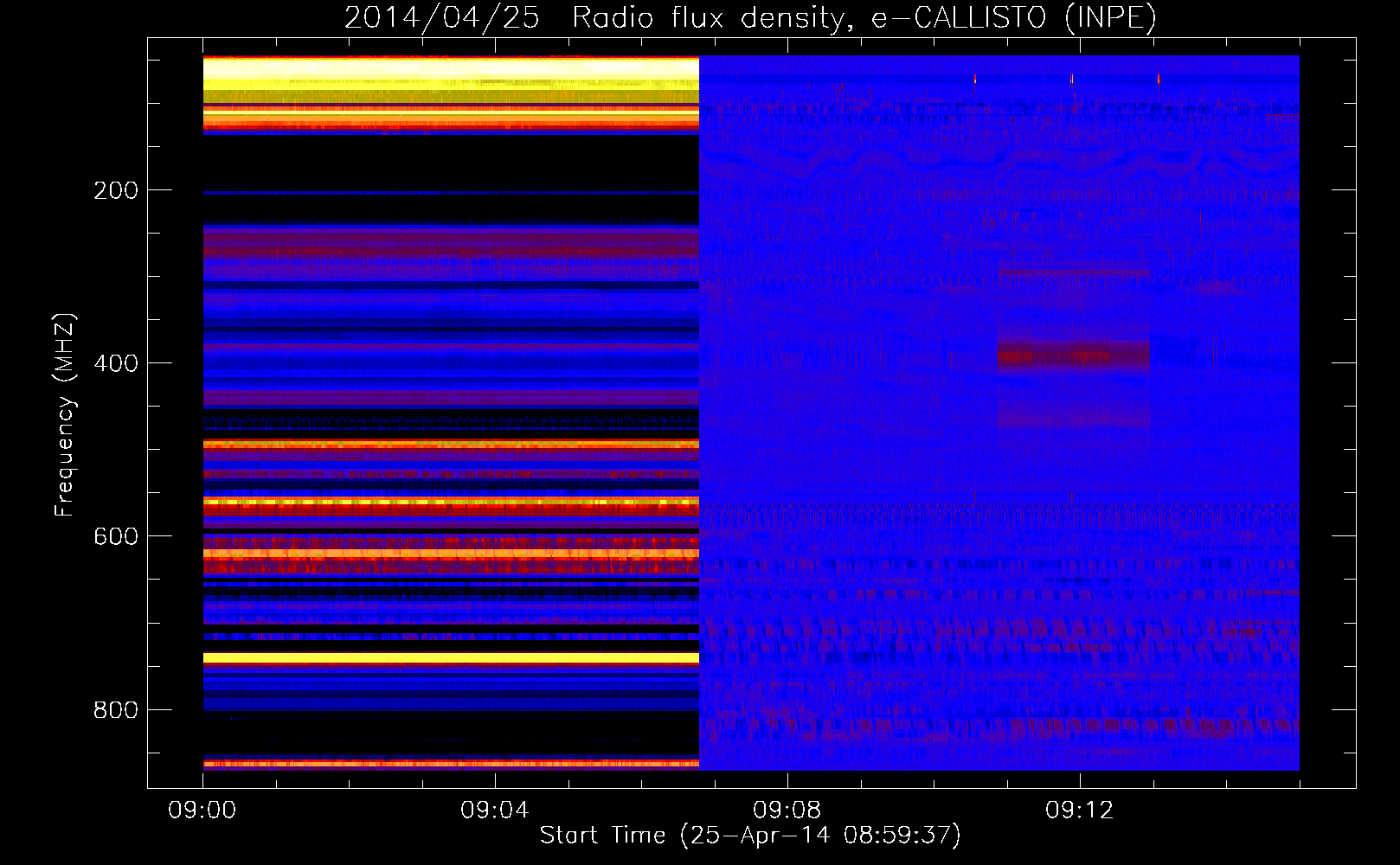Click the 'Start Time (25-Apr-14 08:59:37)' label
Viewport: 1400px width, 865px height.
pyautogui.click(x=750, y=836)
